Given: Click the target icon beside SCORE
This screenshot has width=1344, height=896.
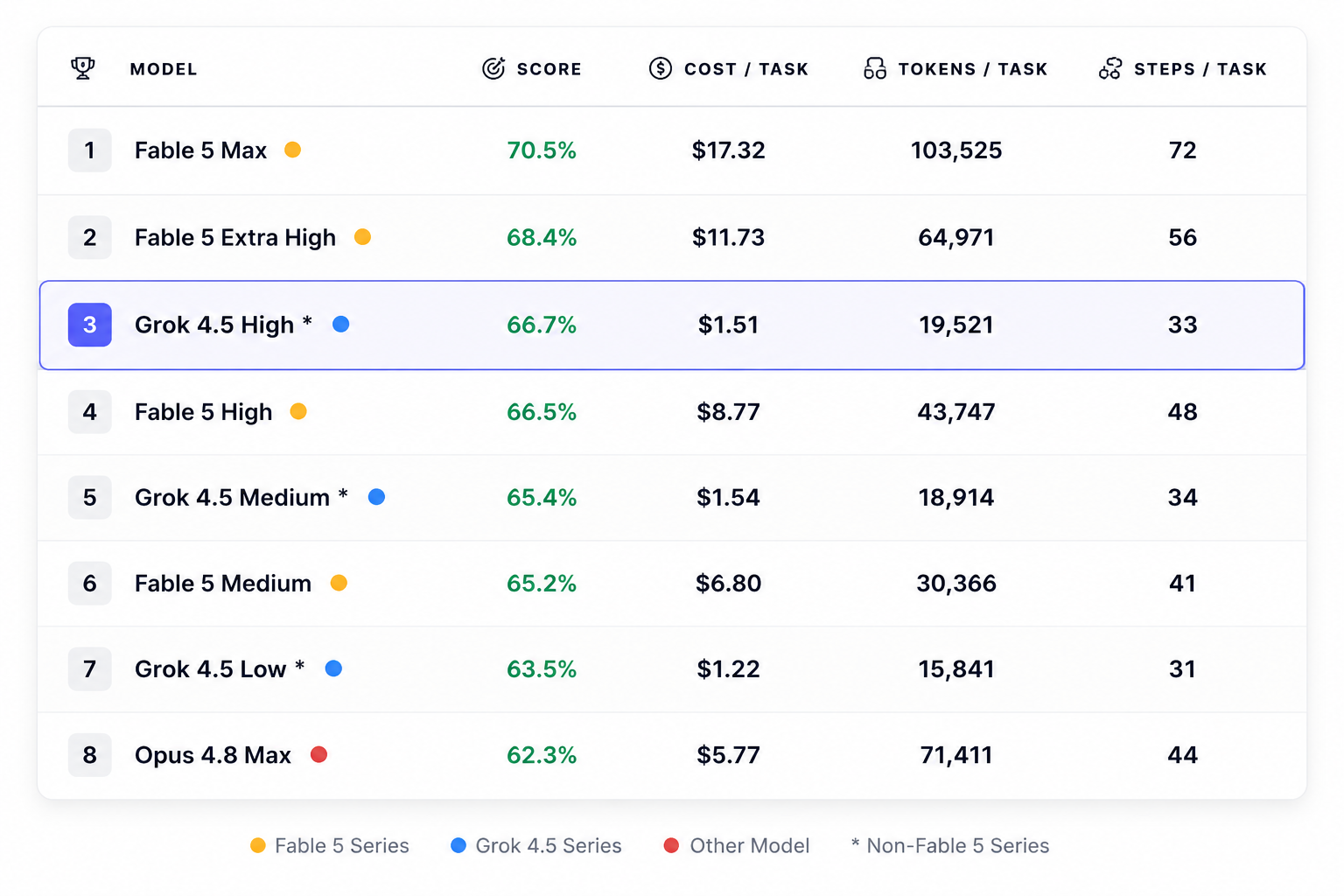Looking at the screenshot, I should [x=493, y=68].
